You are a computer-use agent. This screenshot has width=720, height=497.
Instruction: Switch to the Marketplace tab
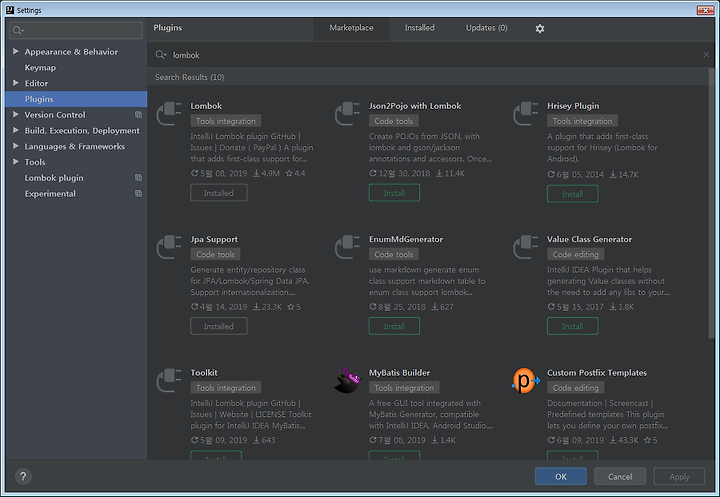coord(351,28)
